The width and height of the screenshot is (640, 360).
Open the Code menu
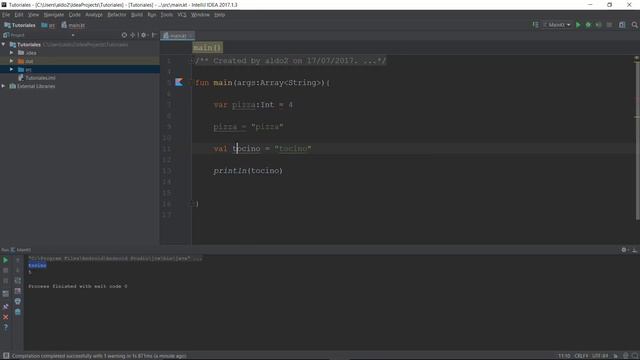tap(74, 15)
